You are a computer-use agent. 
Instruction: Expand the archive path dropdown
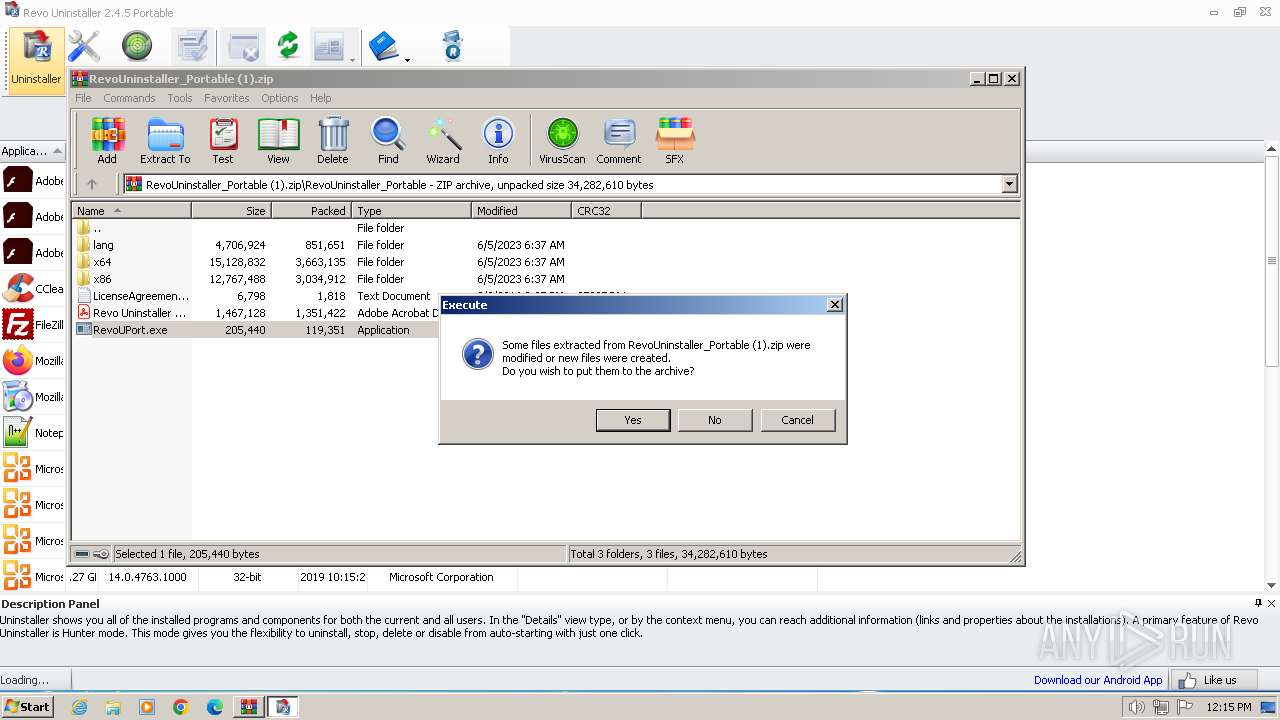pyautogui.click(x=1009, y=184)
